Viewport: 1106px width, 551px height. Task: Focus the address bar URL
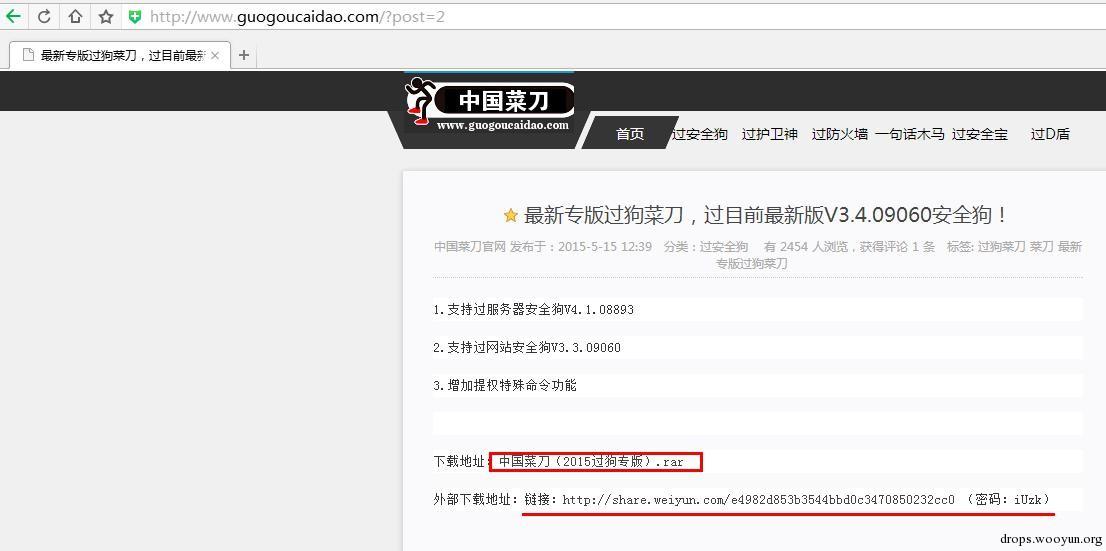[x=297, y=16]
